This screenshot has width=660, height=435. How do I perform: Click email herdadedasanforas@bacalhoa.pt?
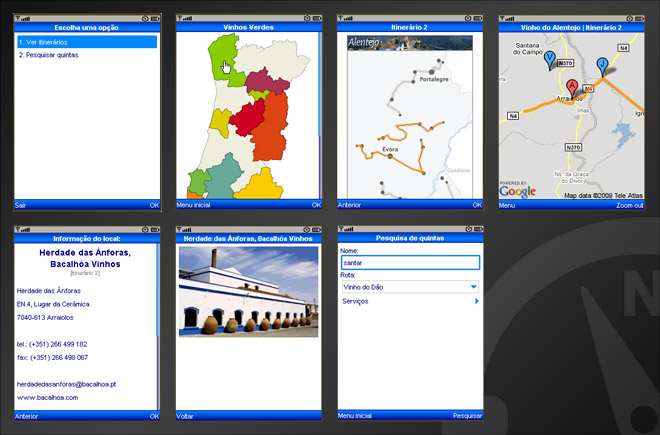click(x=66, y=384)
